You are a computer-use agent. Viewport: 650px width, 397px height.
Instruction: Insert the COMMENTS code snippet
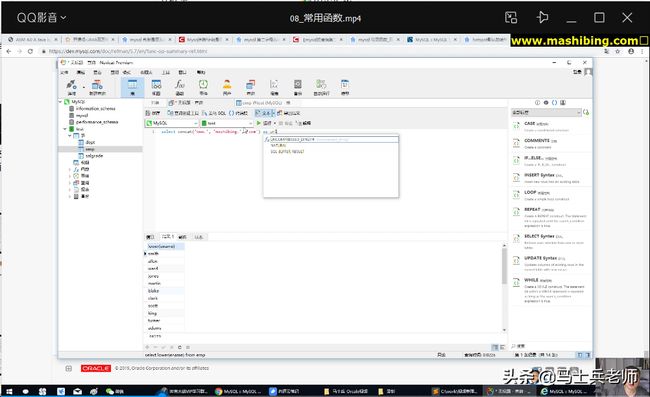pos(550,143)
